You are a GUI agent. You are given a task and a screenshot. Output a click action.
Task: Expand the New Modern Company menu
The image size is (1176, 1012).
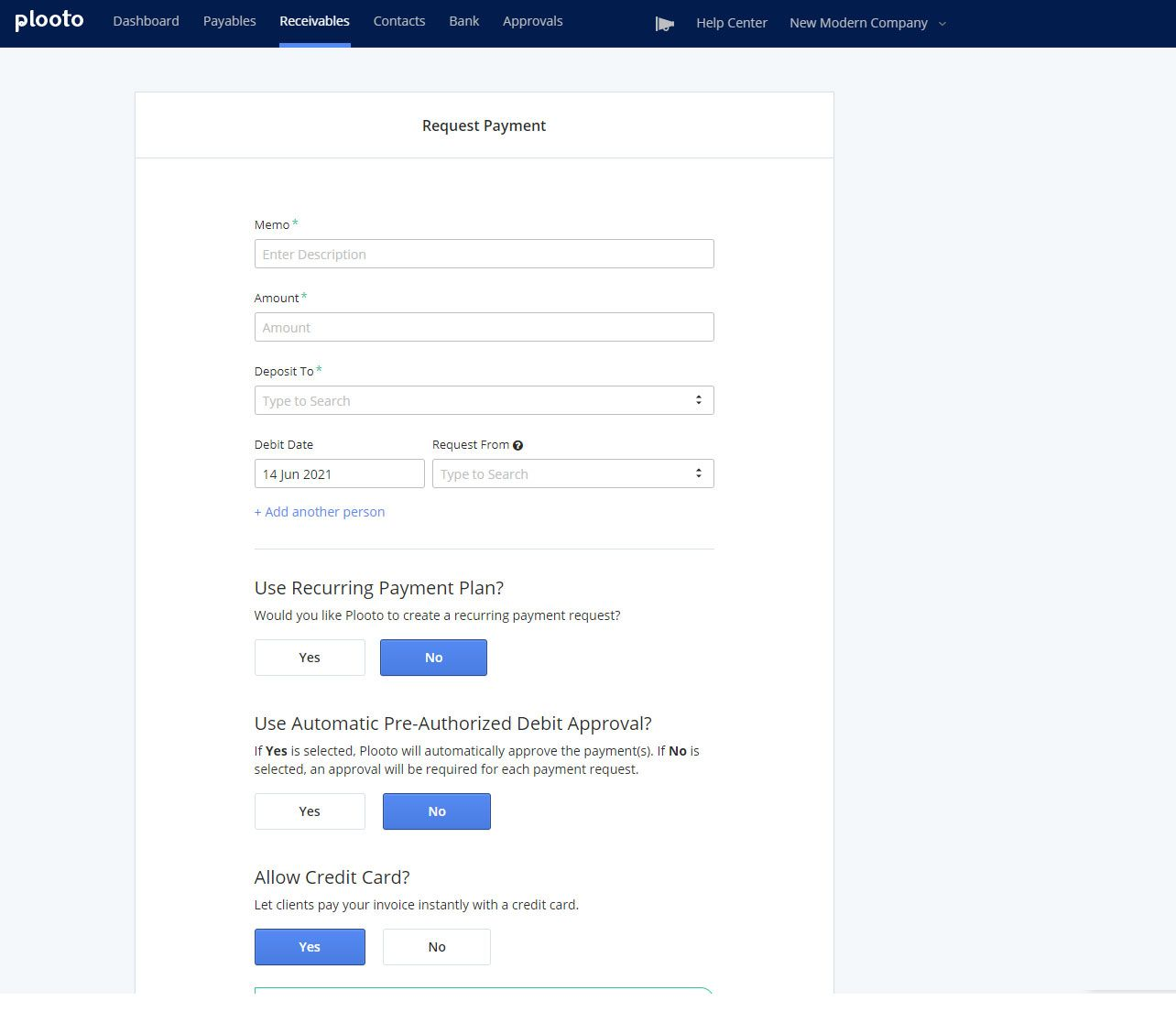click(x=866, y=23)
